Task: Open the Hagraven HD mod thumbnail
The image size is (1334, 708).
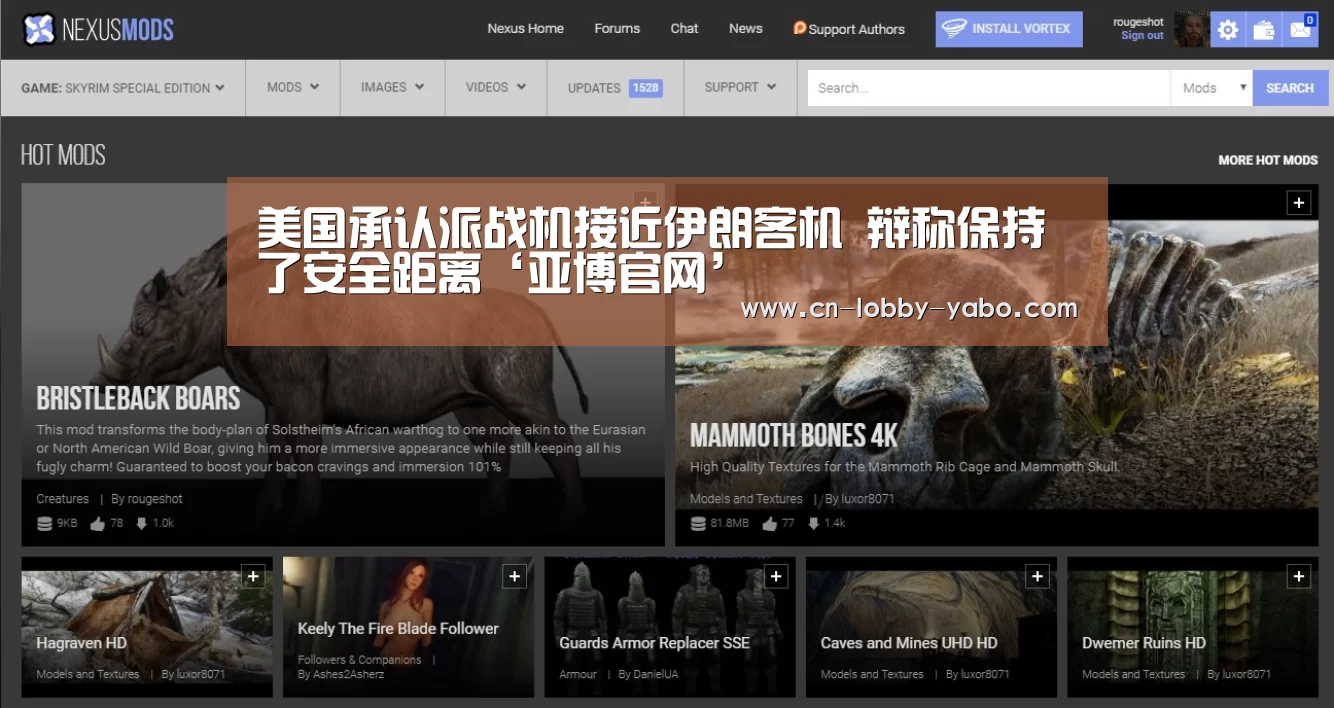Action: click(x=147, y=627)
